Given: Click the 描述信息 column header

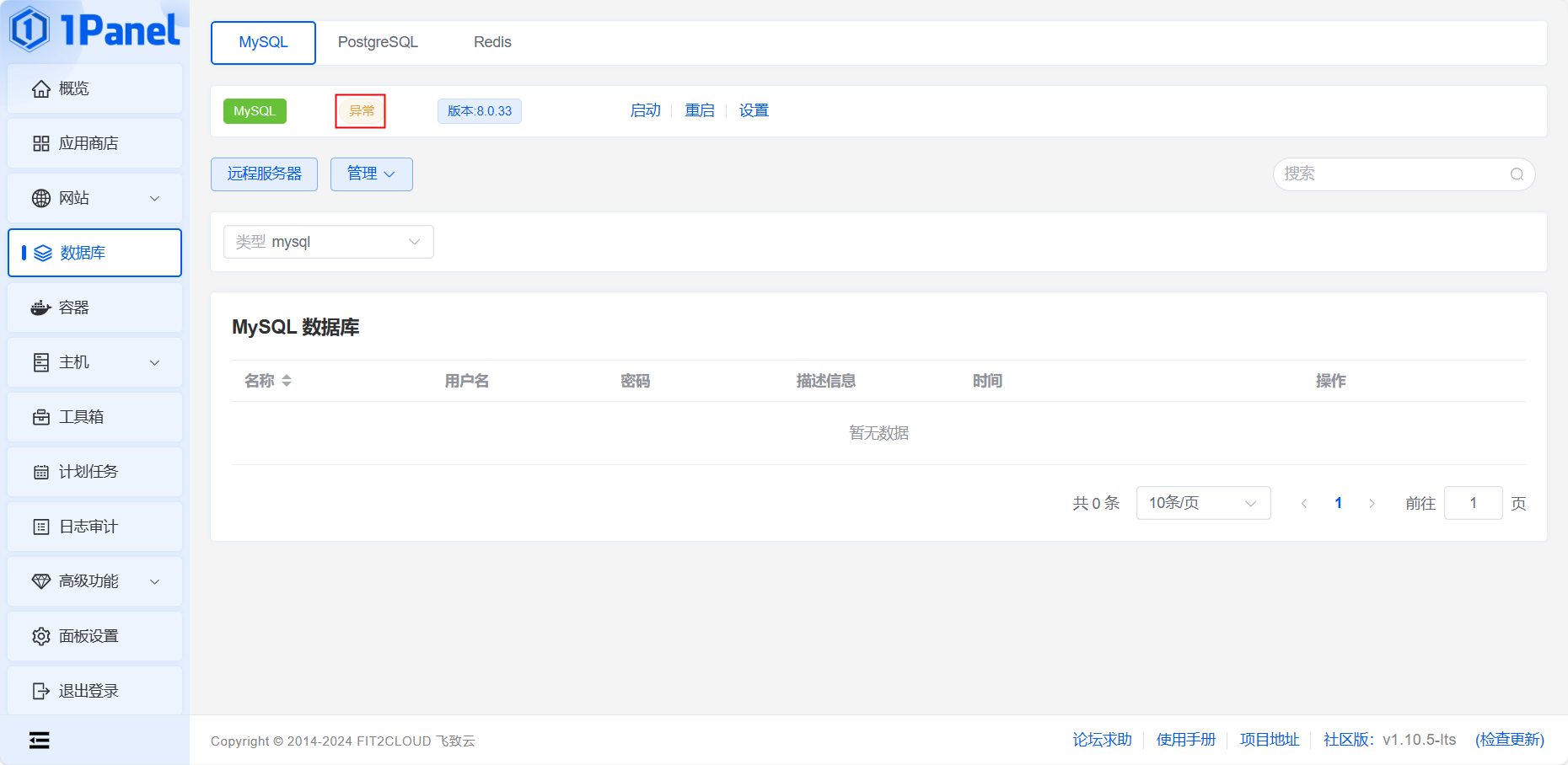Looking at the screenshot, I should pos(826,381).
